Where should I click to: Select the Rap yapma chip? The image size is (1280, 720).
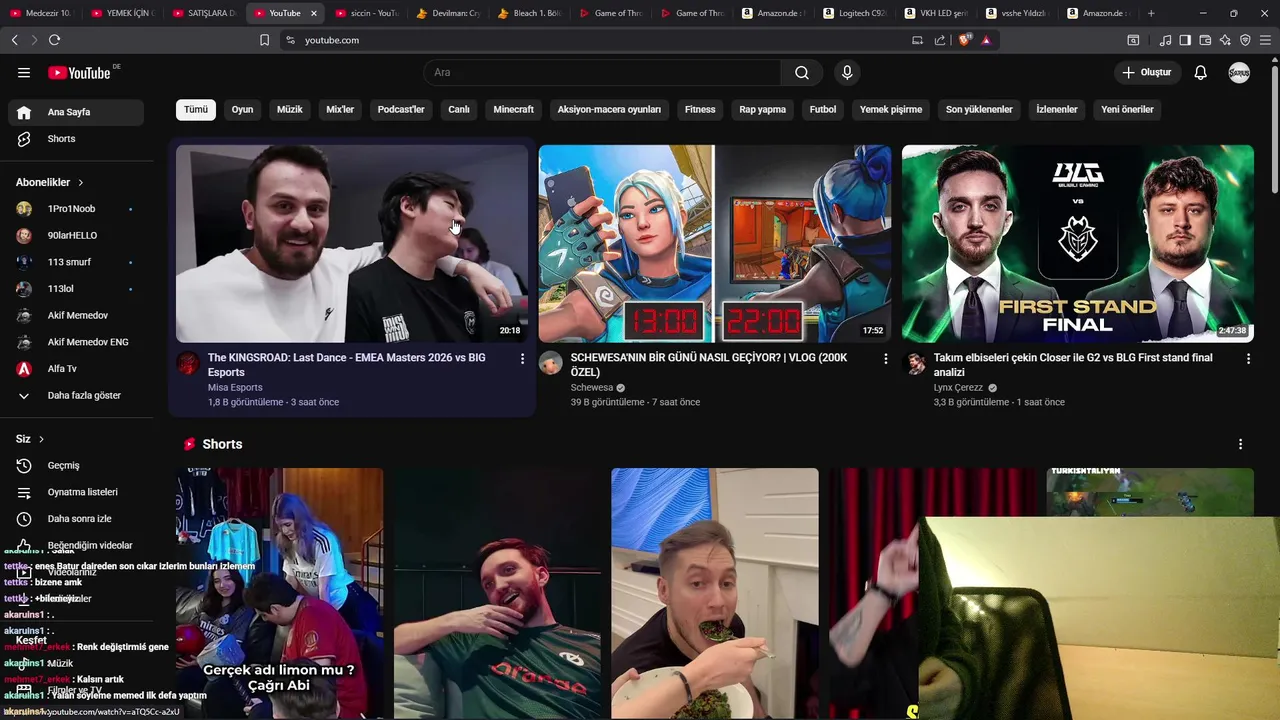click(763, 109)
